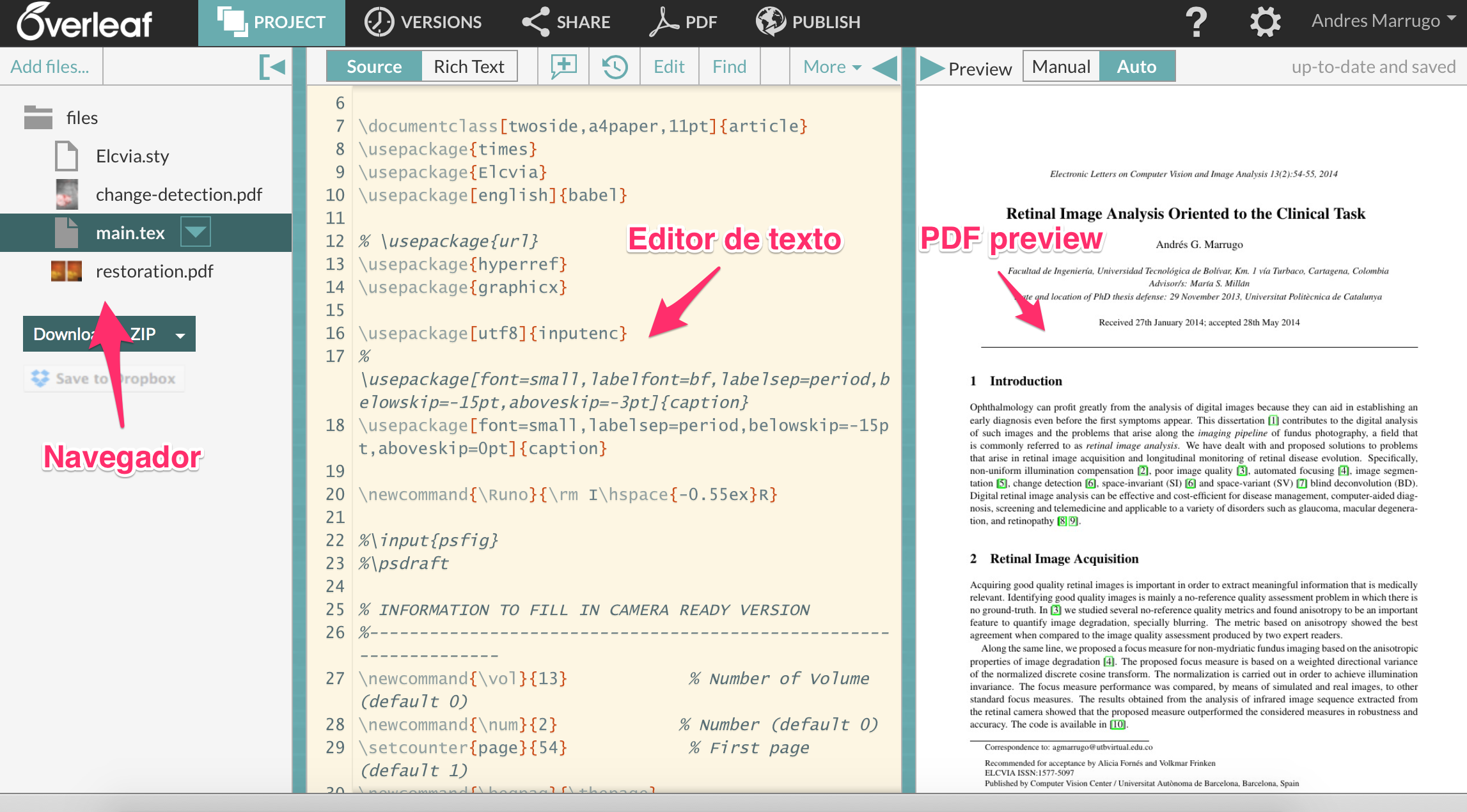Click the \newcommand{\vol}{13} line
1467x812 pixels.
tap(463, 678)
